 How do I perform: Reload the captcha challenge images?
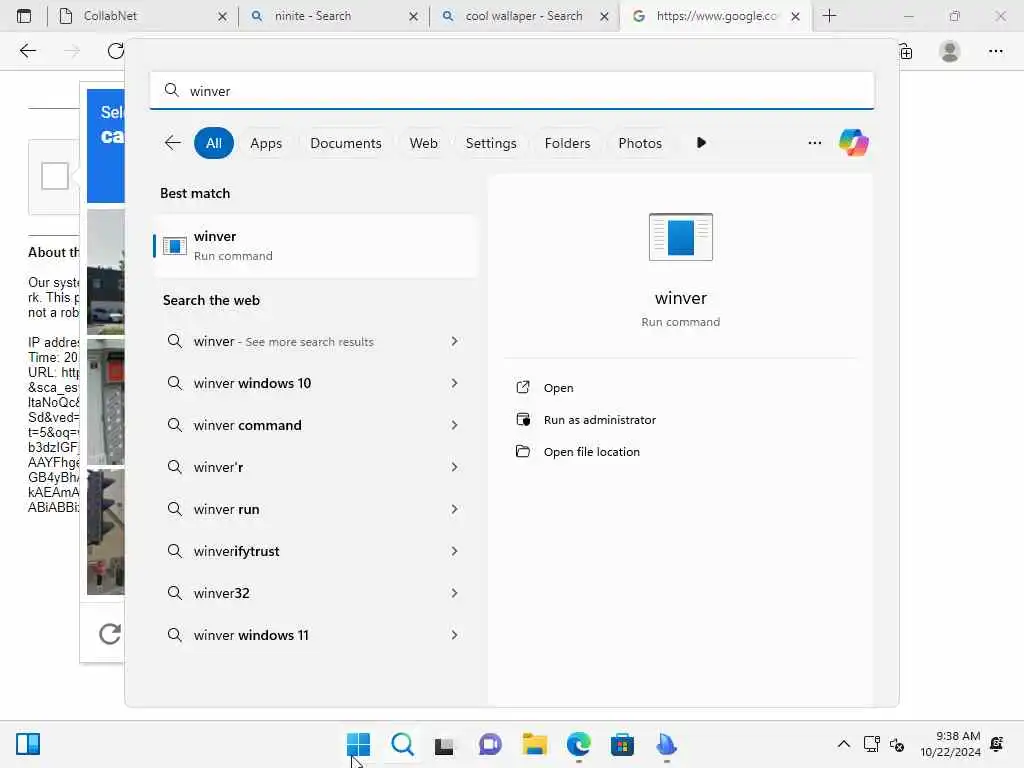(110, 633)
